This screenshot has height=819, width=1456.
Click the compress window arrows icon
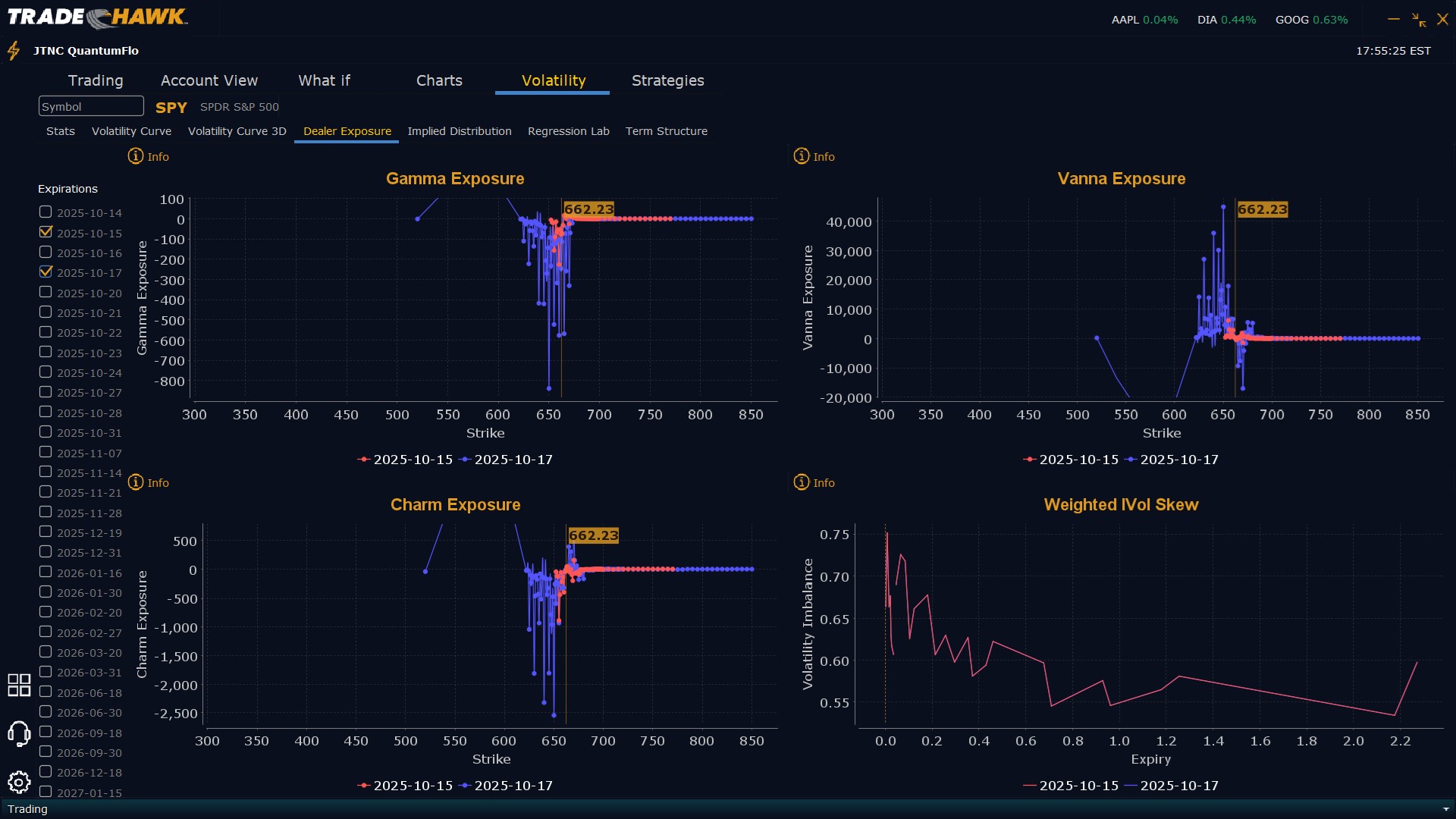click(1419, 20)
